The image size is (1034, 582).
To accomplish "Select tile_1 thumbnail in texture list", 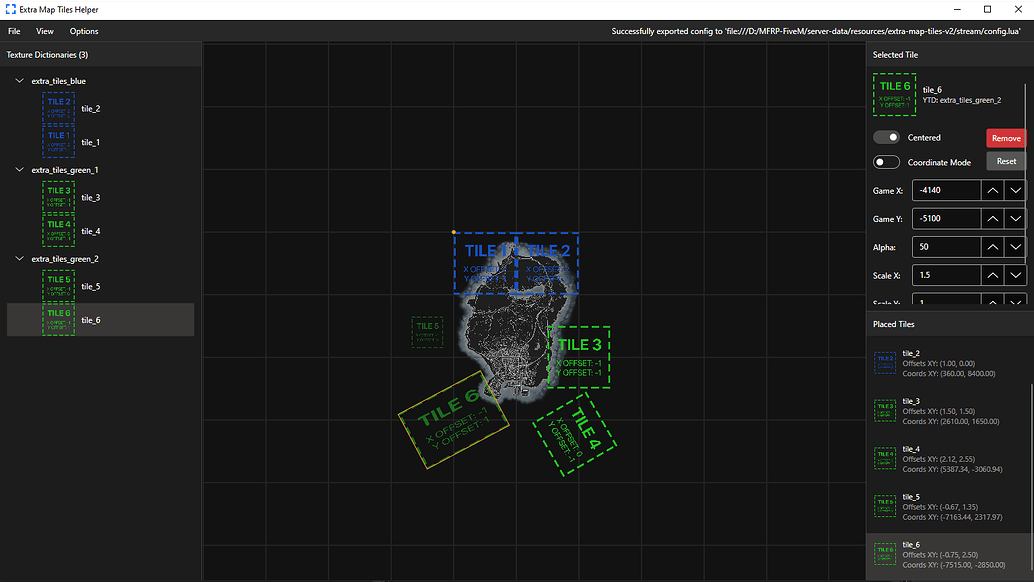I will [59, 142].
